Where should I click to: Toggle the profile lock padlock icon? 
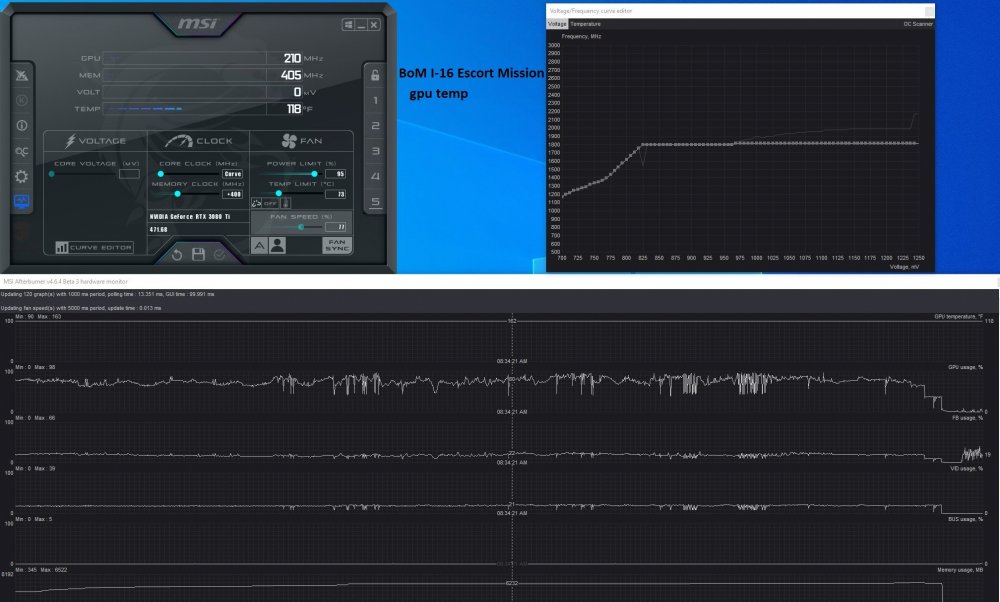(375, 75)
